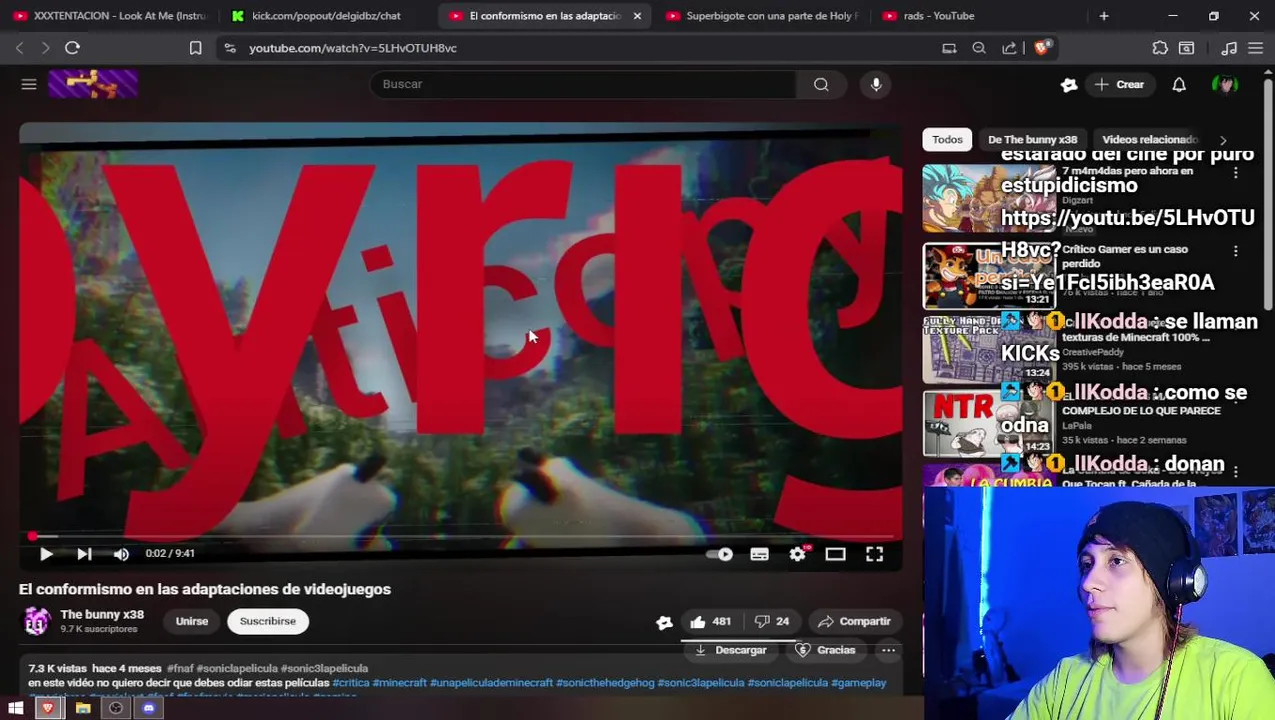Bookmark this page with the bookmark icon
Screen dimensions: 1275x720
[x=196, y=47]
